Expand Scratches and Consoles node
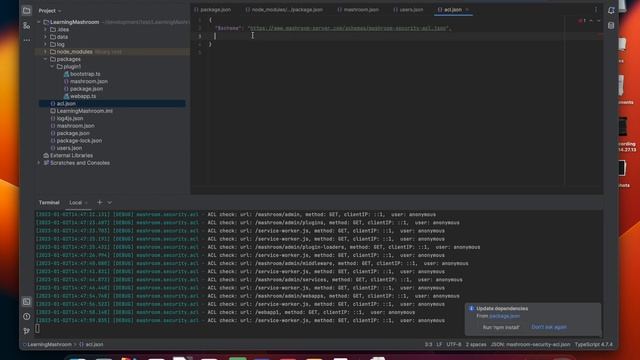Screen dimensions: 640x360 tap(39, 163)
